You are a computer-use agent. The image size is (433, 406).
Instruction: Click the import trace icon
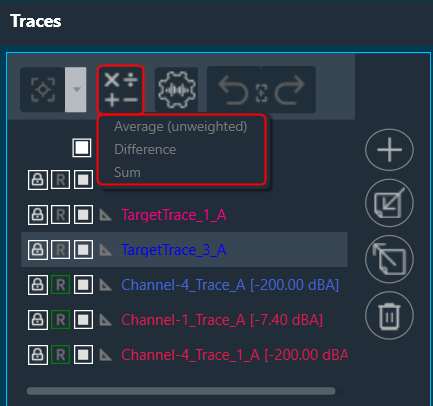[x=389, y=203]
